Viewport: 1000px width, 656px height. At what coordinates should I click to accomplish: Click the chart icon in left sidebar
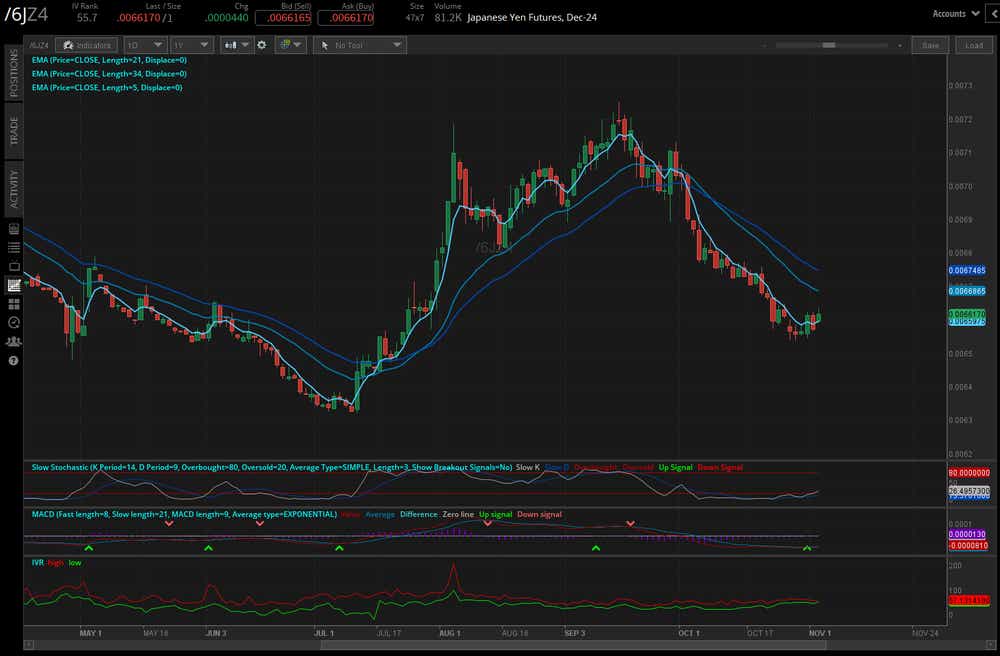[x=14, y=285]
